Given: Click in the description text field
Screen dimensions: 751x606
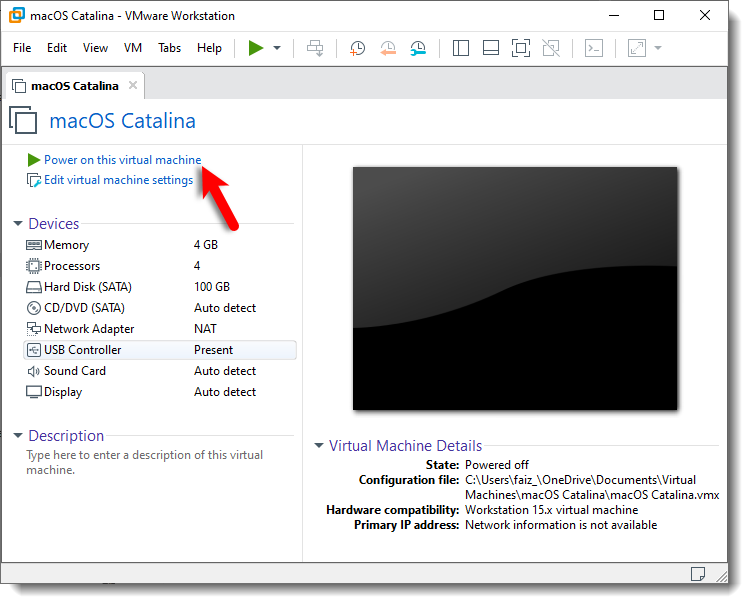Looking at the screenshot, I should click(x=145, y=462).
